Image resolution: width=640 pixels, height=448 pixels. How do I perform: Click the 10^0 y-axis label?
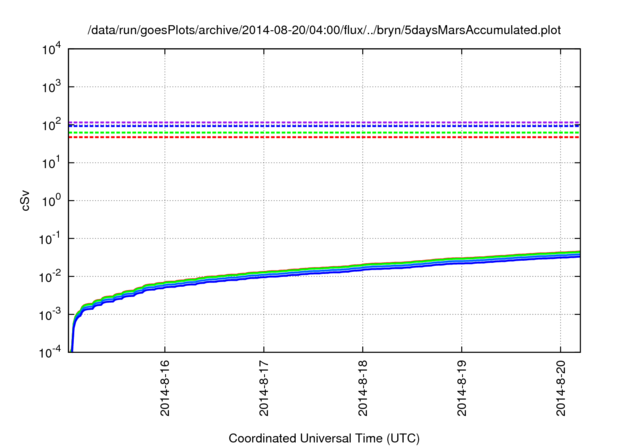coord(52,201)
